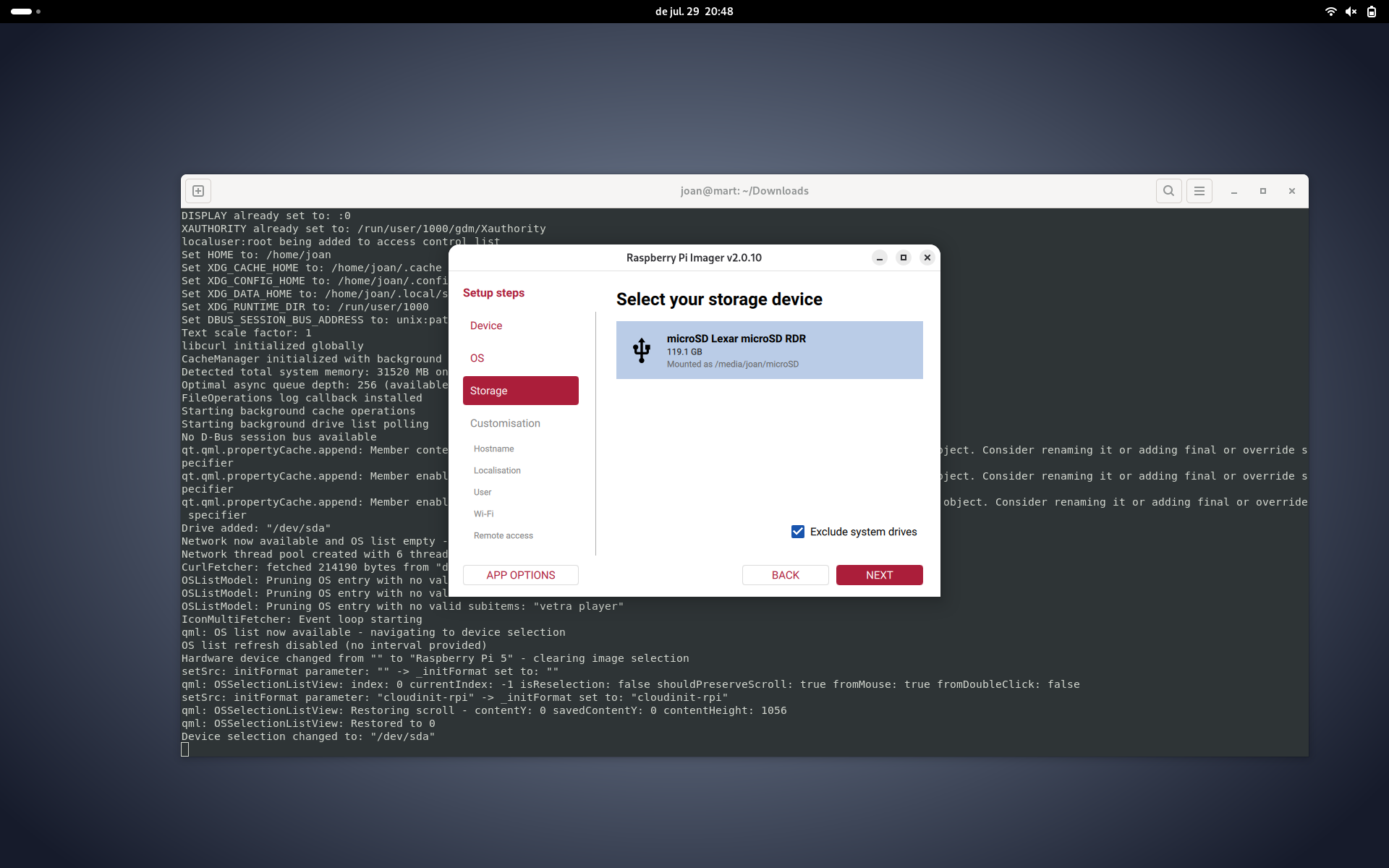Close the terminal window
The height and width of the screenshot is (868, 1389).
point(1292,191)
